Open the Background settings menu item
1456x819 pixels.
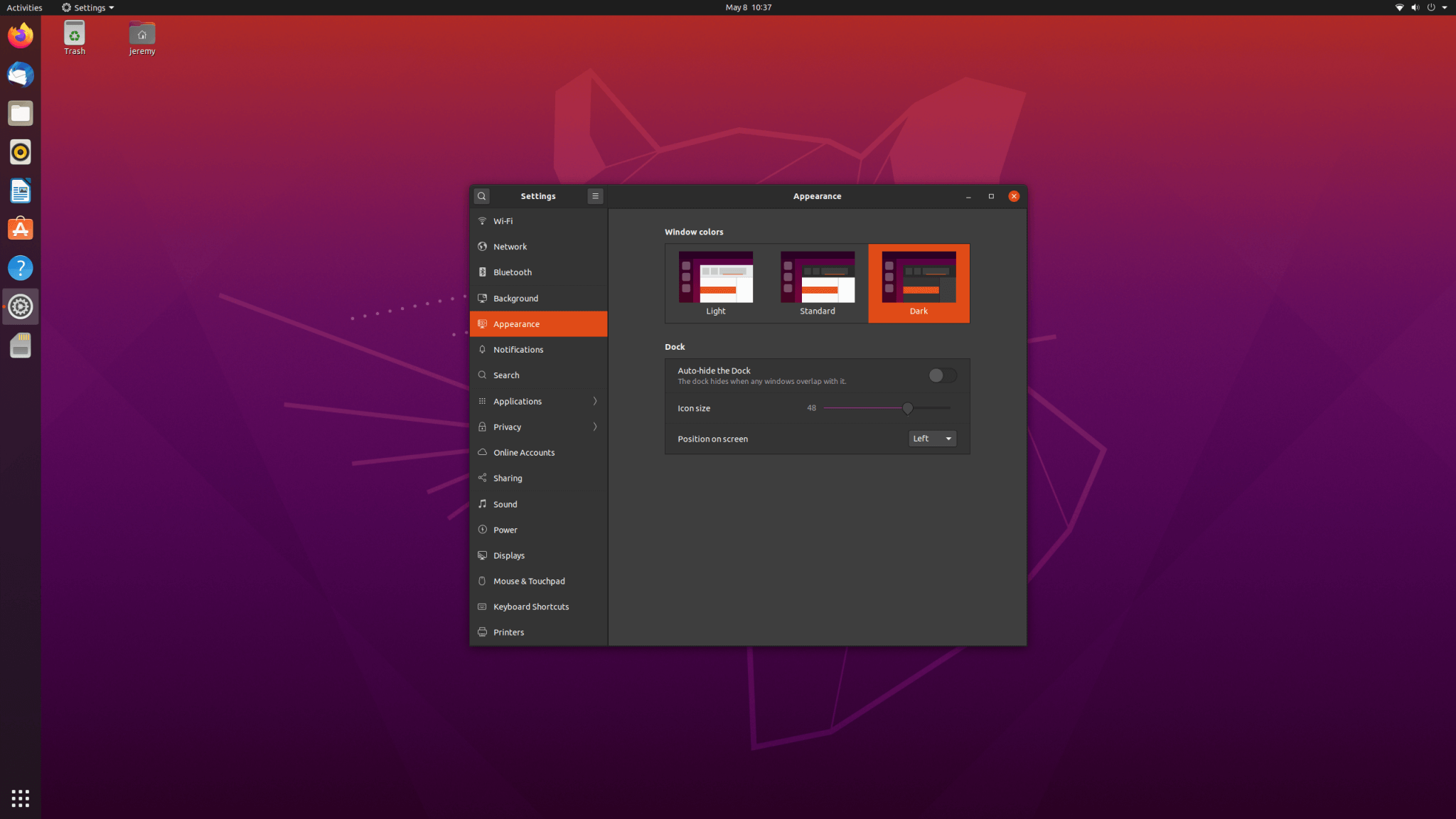click(538, 297)
